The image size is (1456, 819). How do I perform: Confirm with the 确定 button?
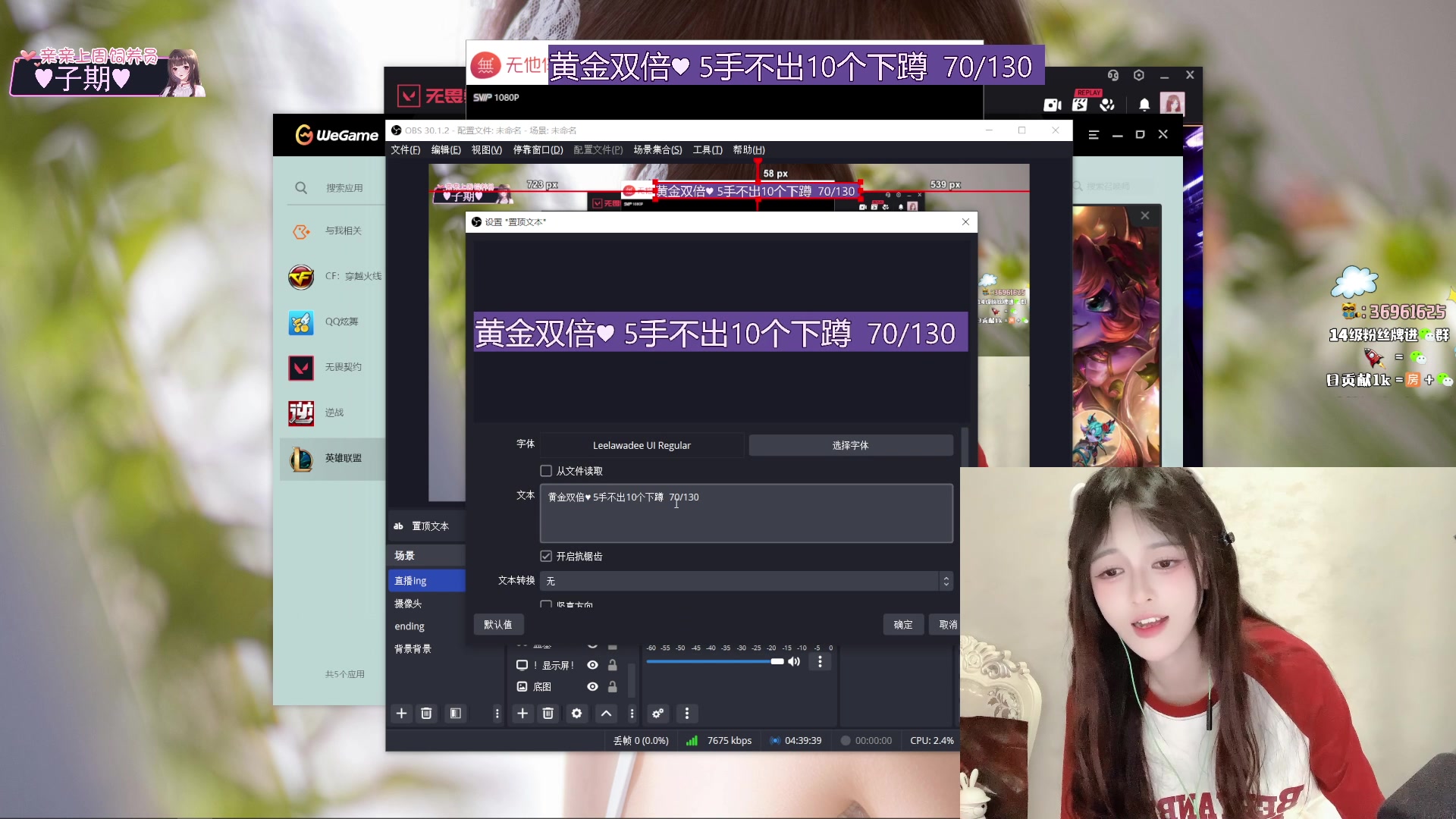(903, 624)
